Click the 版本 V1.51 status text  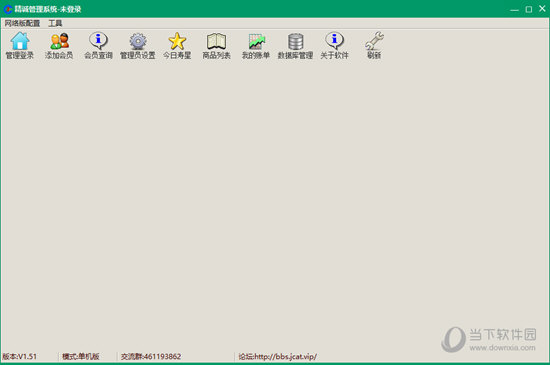point(20,357)
